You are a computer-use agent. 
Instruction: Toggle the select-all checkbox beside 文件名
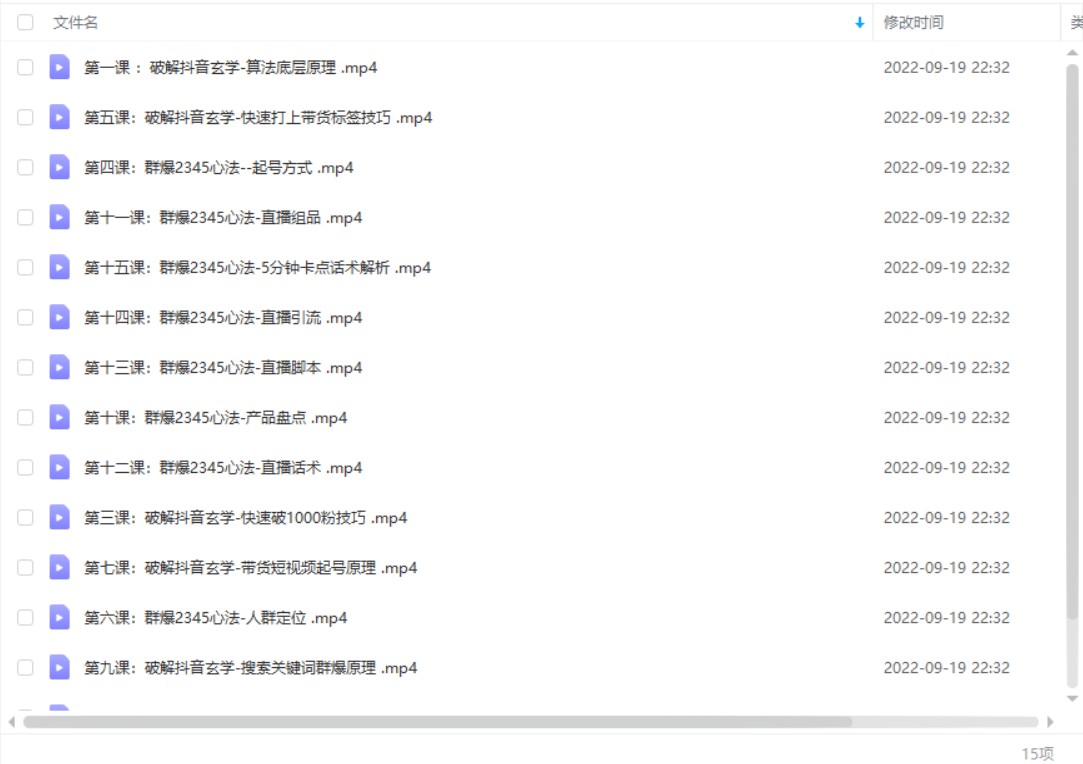tap(26, 22)
